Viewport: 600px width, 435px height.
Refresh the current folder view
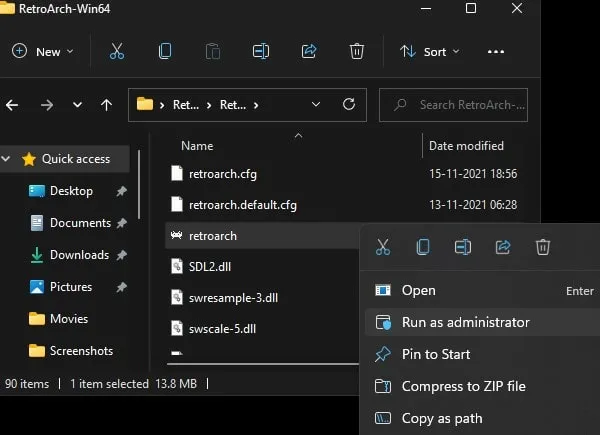(x=349, y=104)
